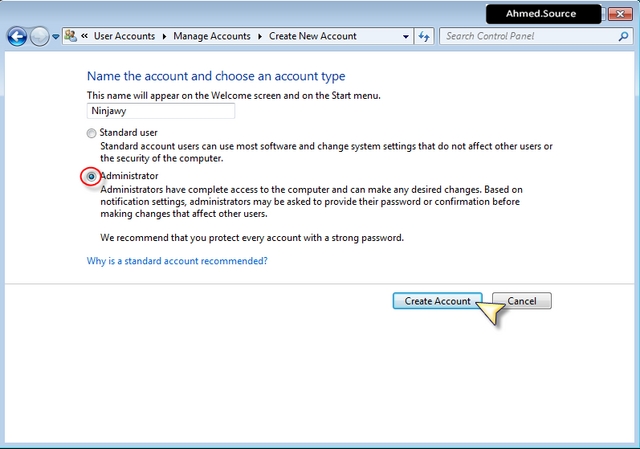The width and height of the screenshot is (640, 449).
Task: Click the blue Back arrow button
Action: [x=18, y=37]
